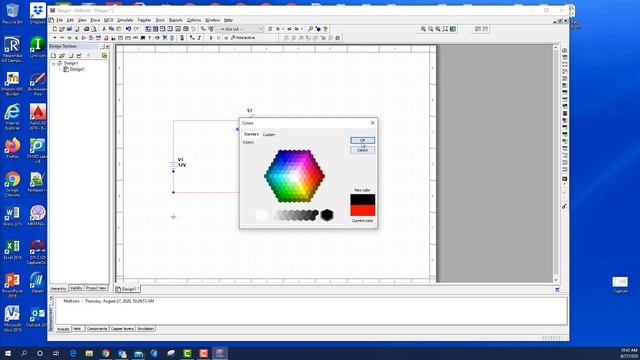Viewport: 640px width, 360px height.
Task: Open the File menu
Action: point(60,20)
